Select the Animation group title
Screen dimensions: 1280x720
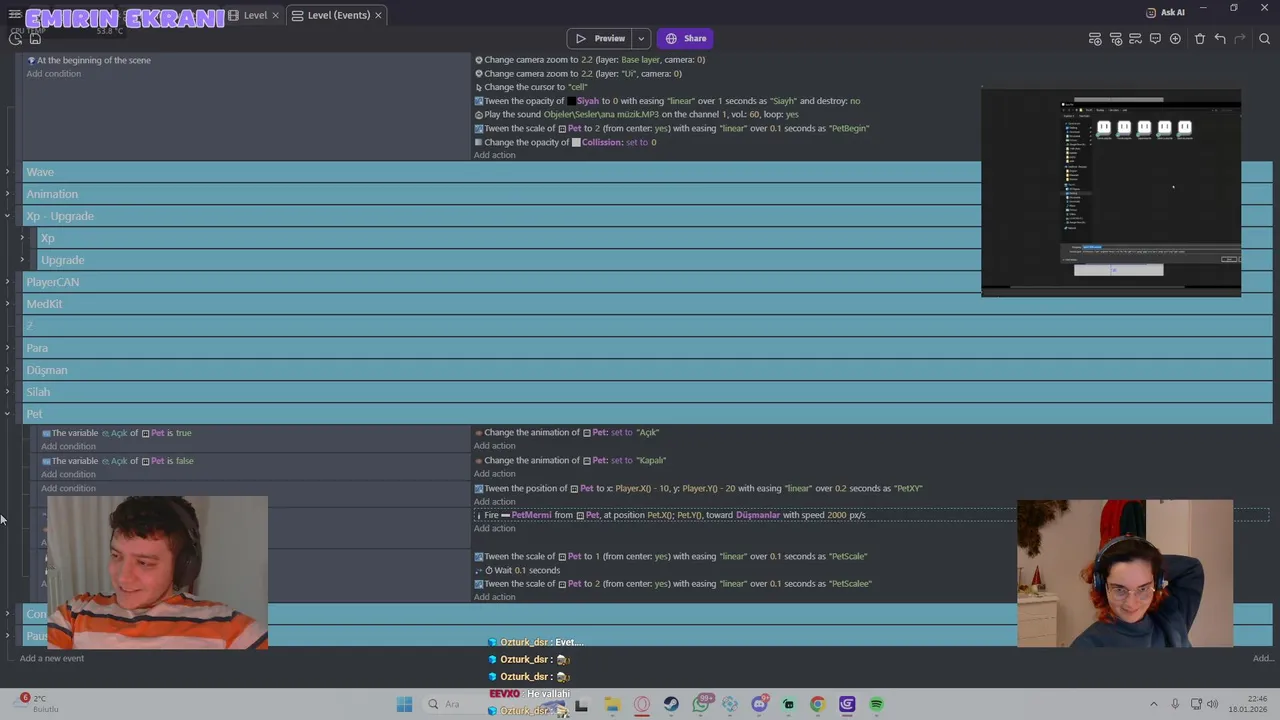coord(52,194)
